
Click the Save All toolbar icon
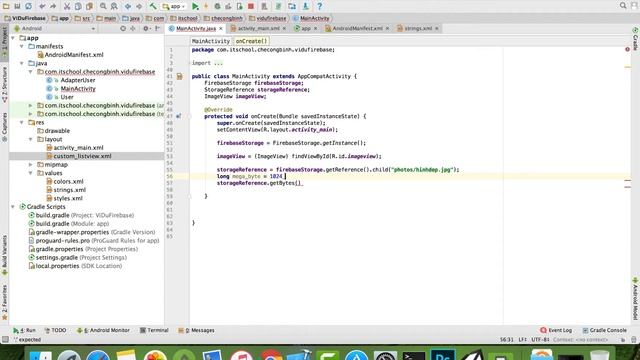tap(17, 6)
